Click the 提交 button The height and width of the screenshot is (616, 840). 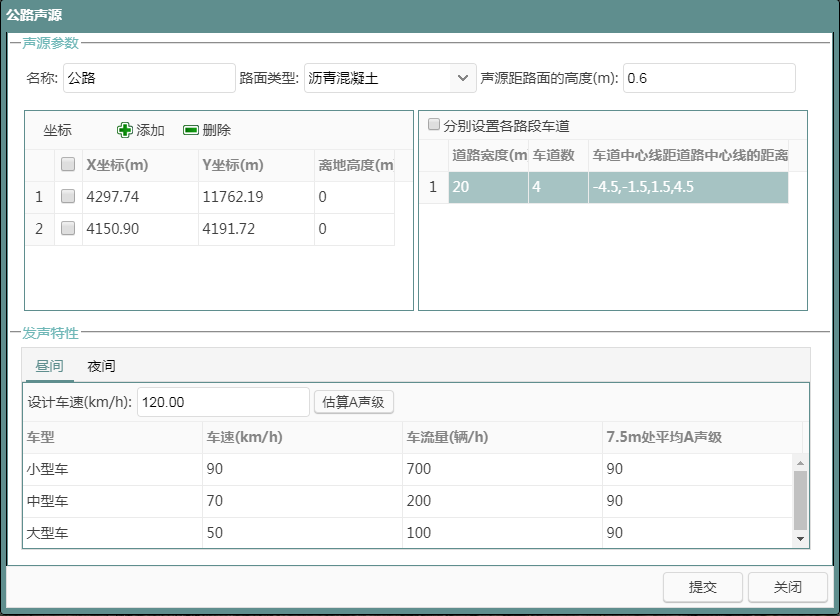[x=703, y=587]
